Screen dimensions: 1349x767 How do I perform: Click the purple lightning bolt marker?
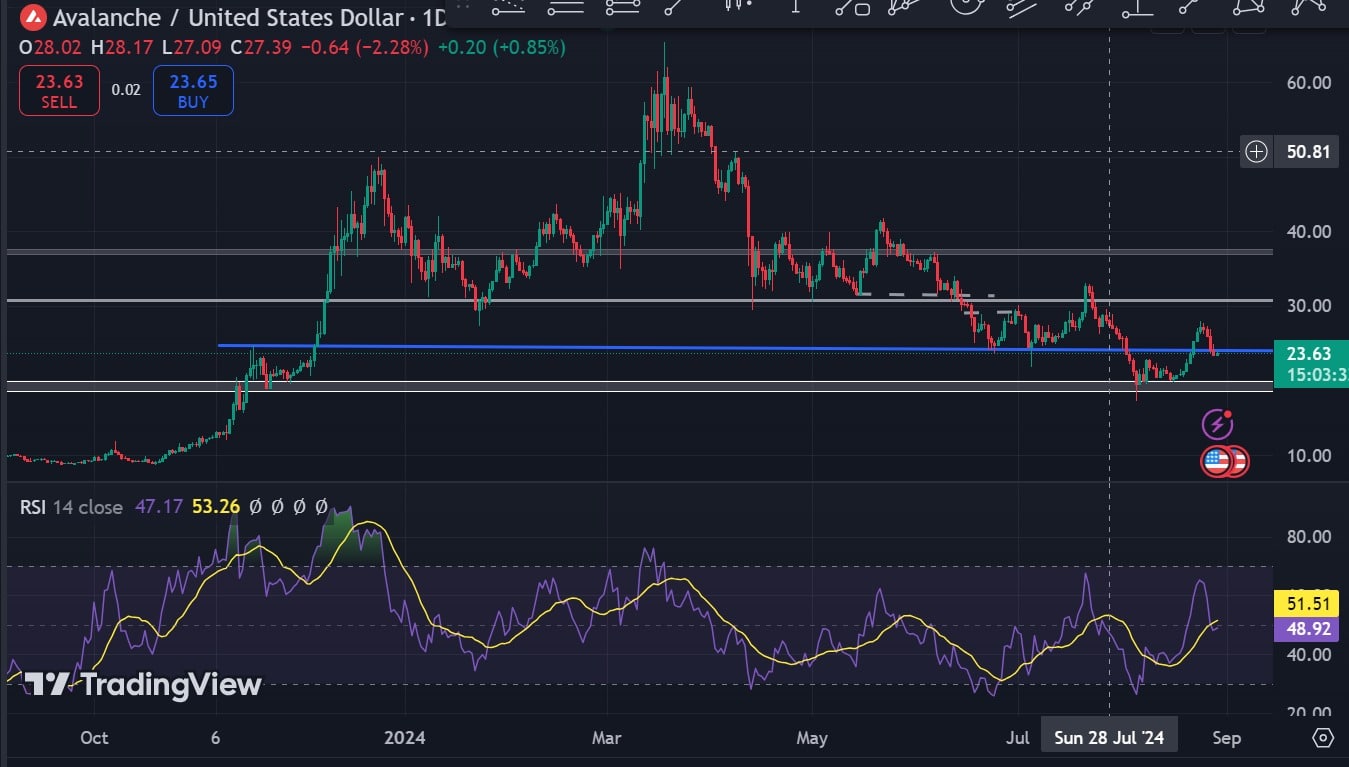[x=1217, y=423]
